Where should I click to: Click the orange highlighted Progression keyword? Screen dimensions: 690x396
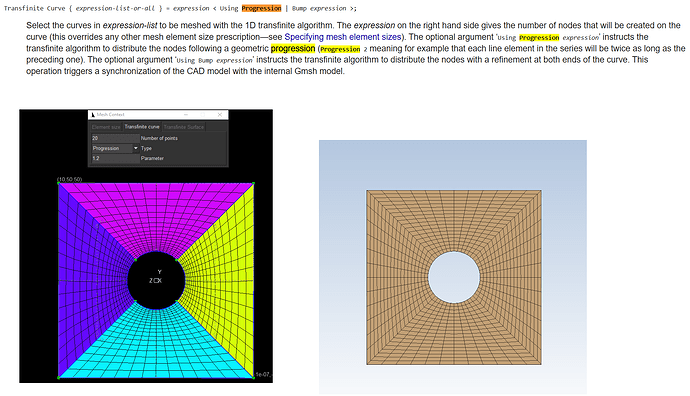coord(261,8)
